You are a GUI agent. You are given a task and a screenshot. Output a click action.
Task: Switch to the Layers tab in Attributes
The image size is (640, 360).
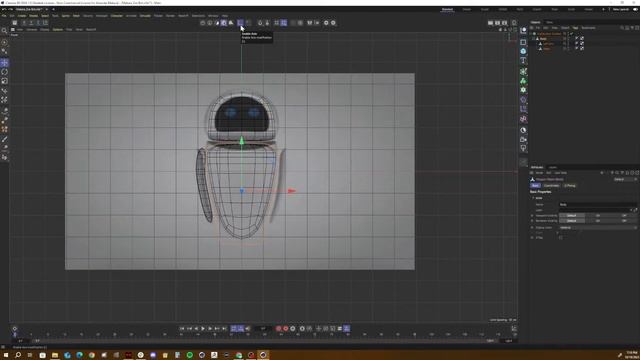pos(553,167)
